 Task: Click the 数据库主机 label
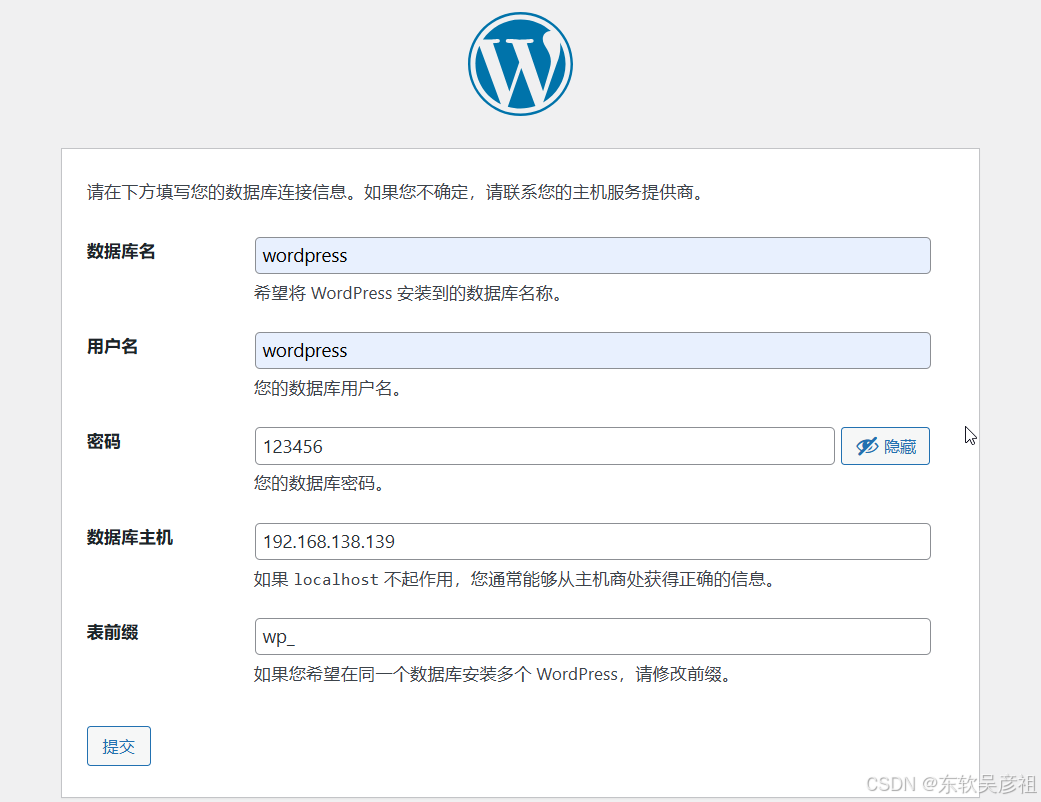129,537
